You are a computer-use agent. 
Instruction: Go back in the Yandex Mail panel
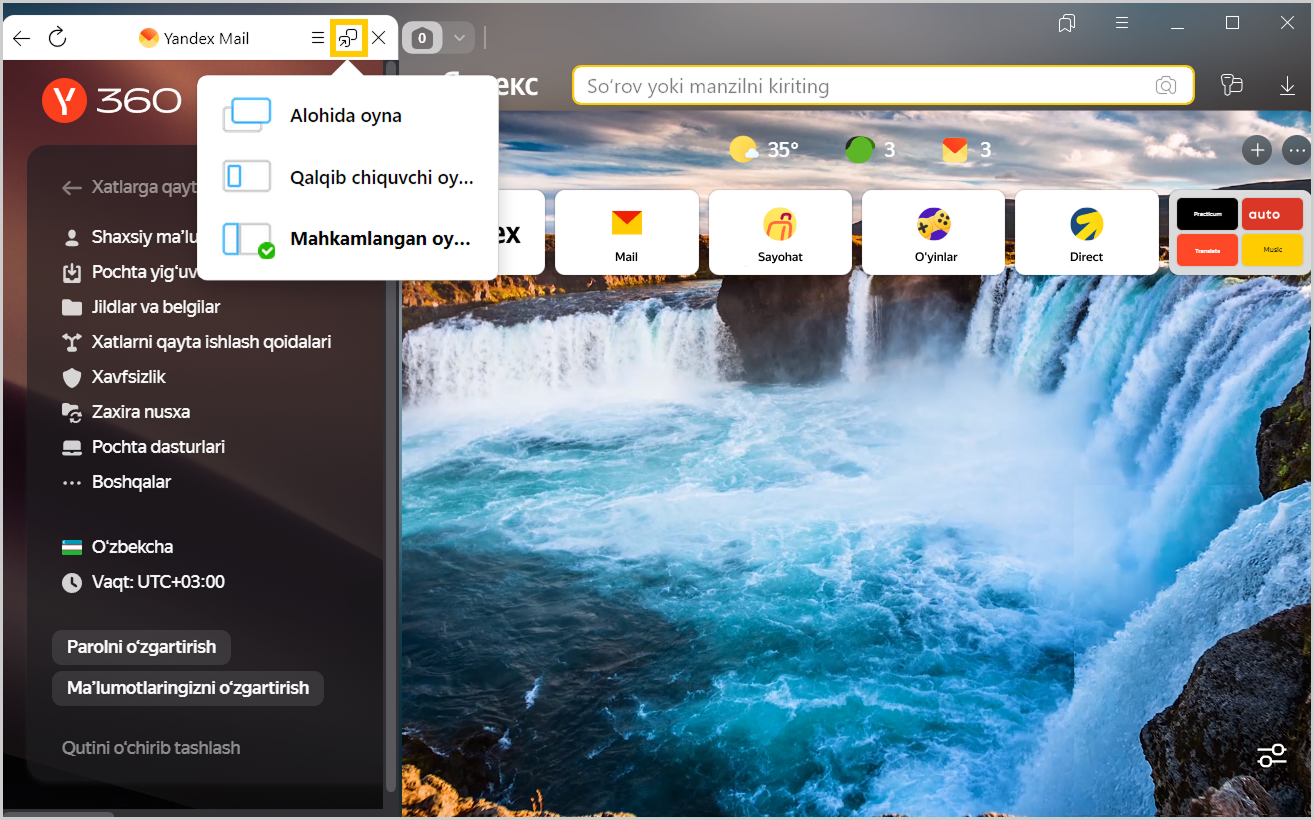click(21, 38)
